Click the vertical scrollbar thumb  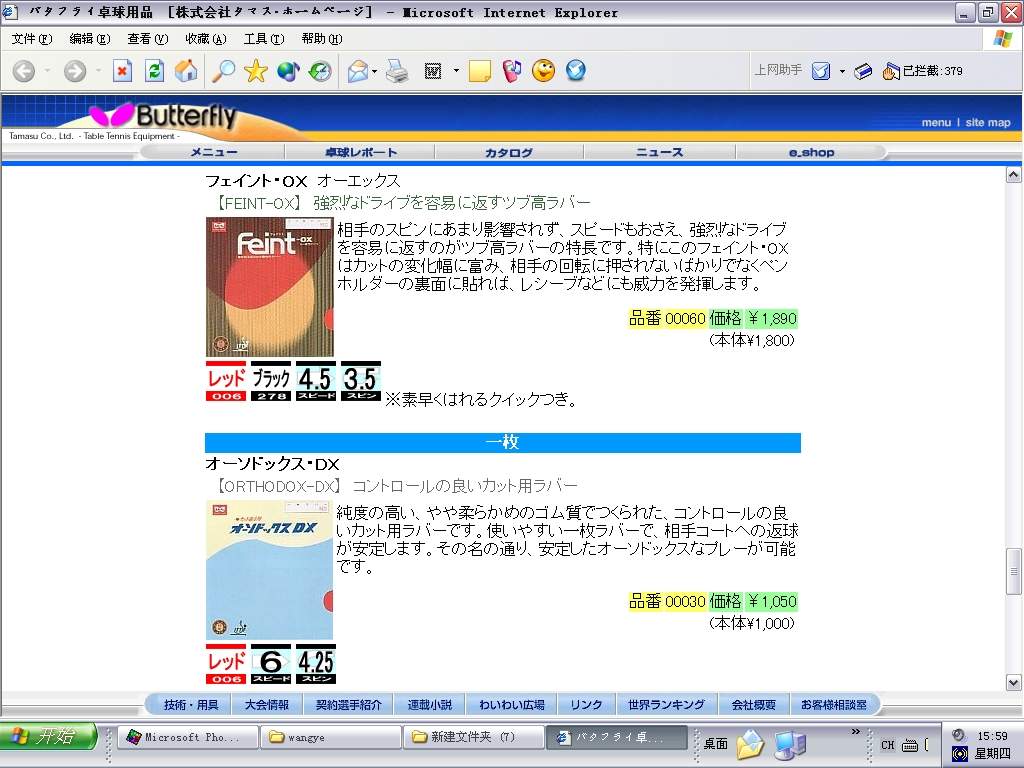1013,571
